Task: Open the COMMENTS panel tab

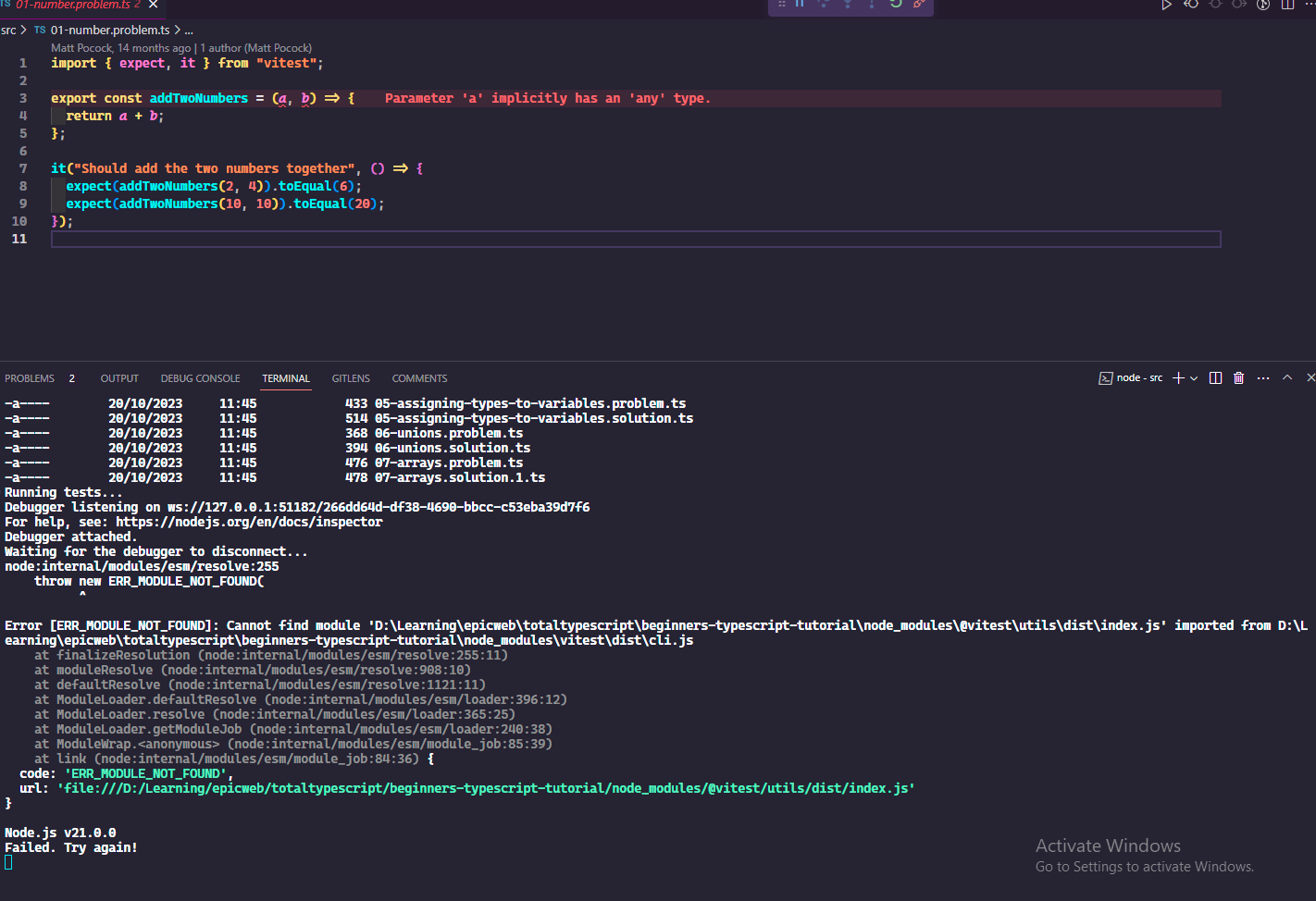Action: click(x=419, y=378)
